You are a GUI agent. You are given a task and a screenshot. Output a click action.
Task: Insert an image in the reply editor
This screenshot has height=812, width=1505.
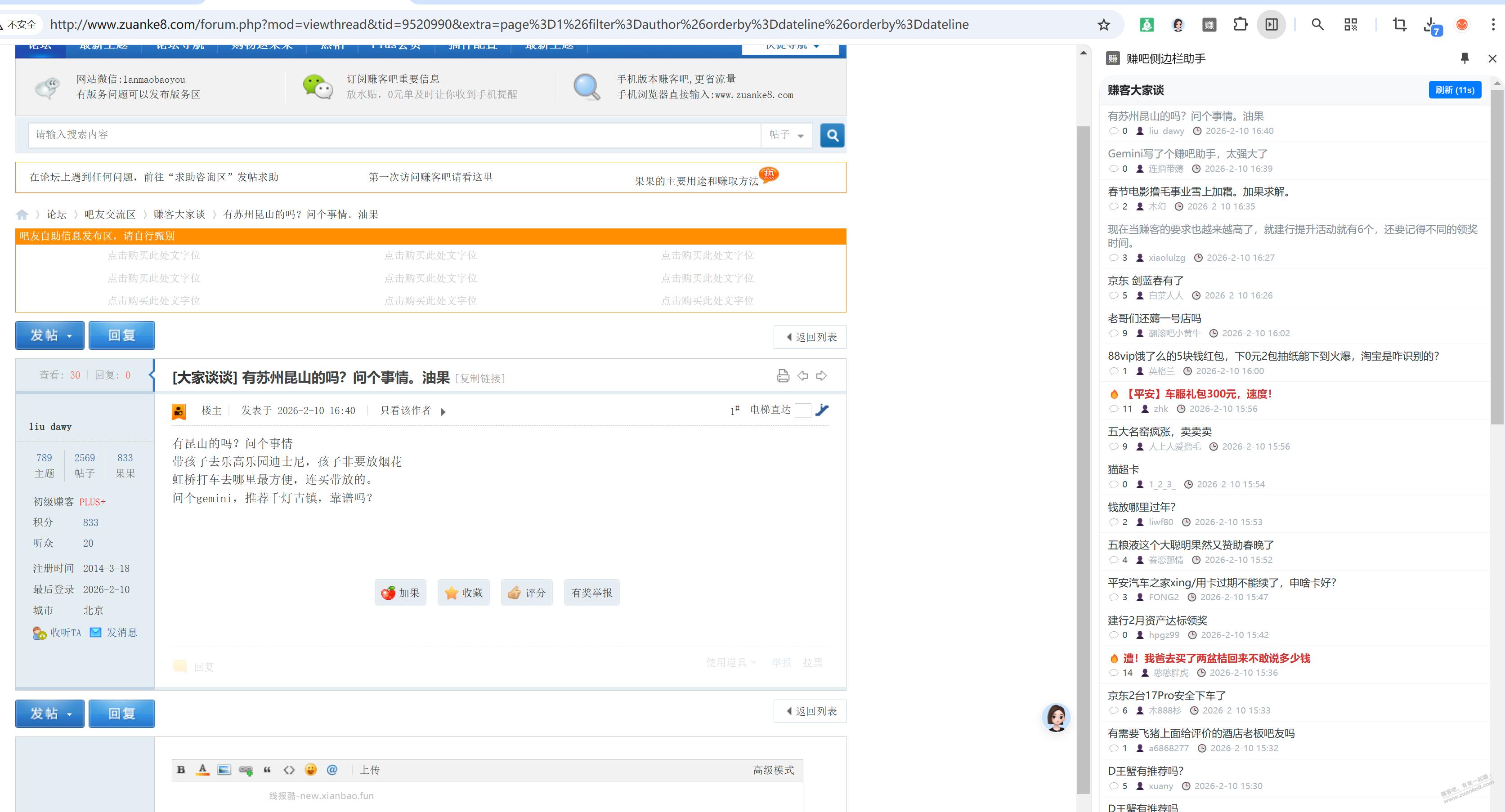click(224, 770)
